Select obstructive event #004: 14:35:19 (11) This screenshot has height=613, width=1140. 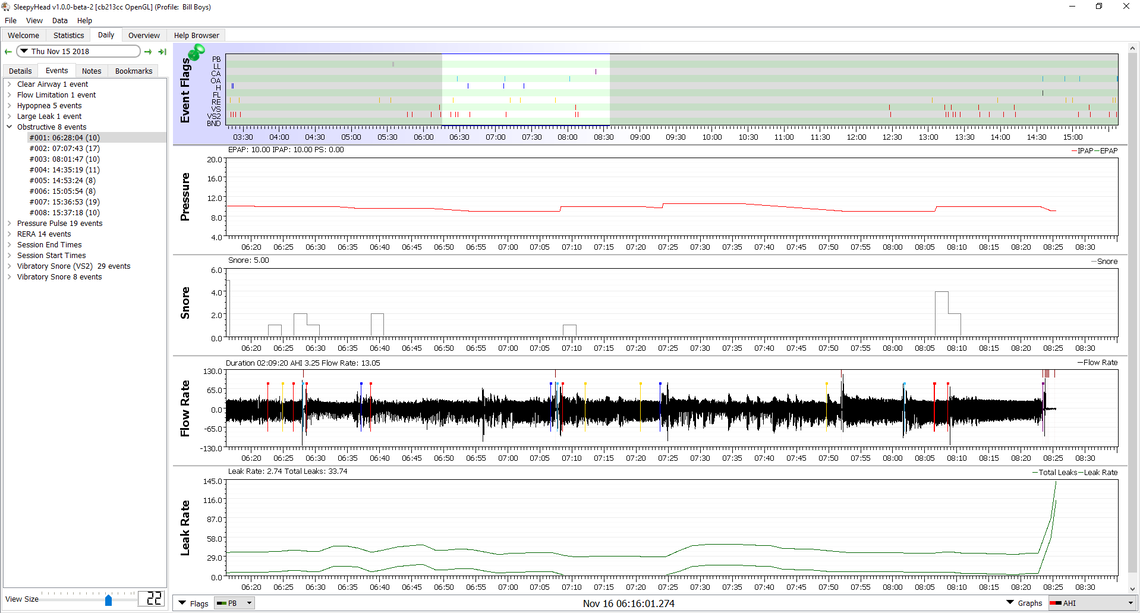(65, 169)
